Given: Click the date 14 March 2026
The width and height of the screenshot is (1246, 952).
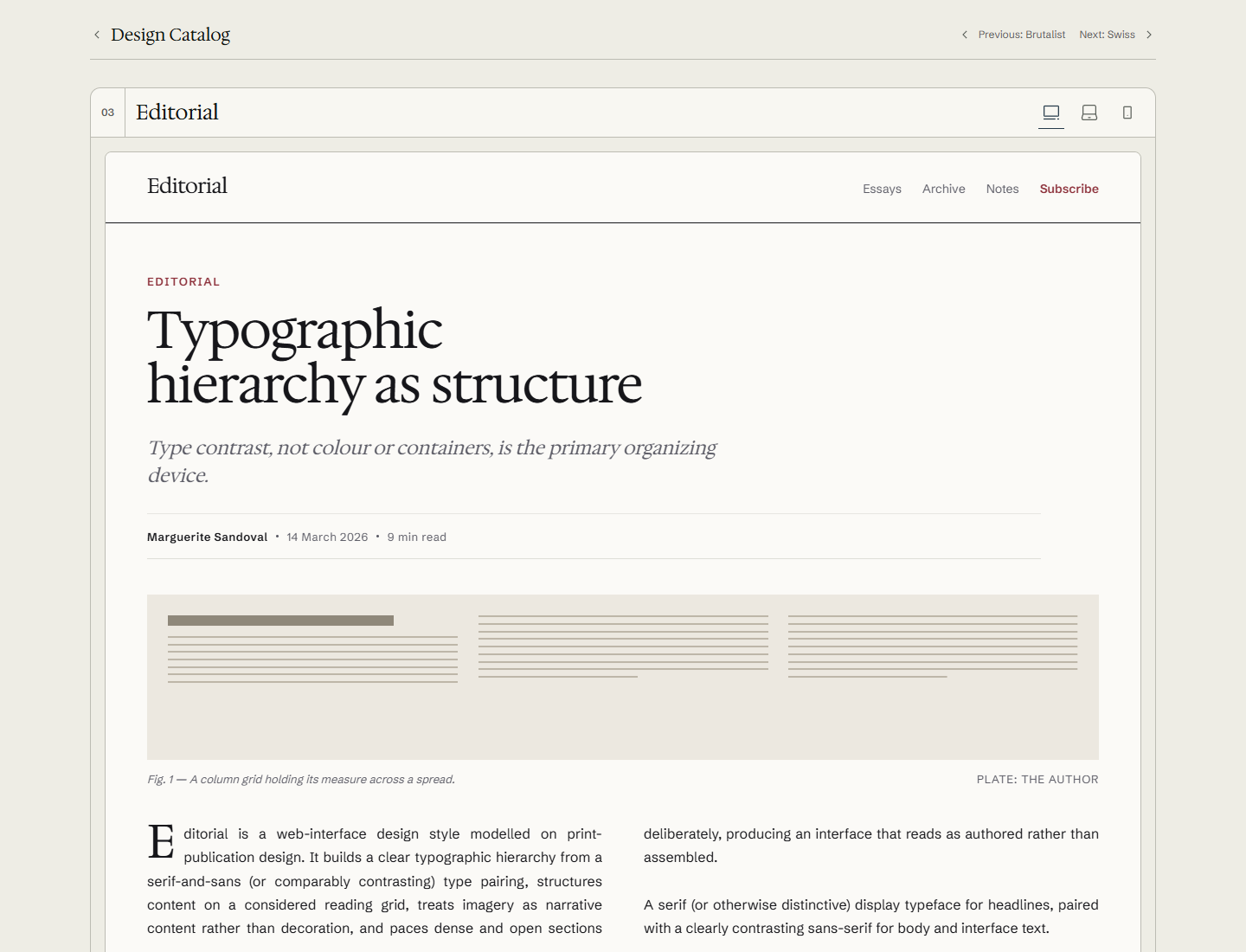Looking at the screenshot, I should point(327,537).
